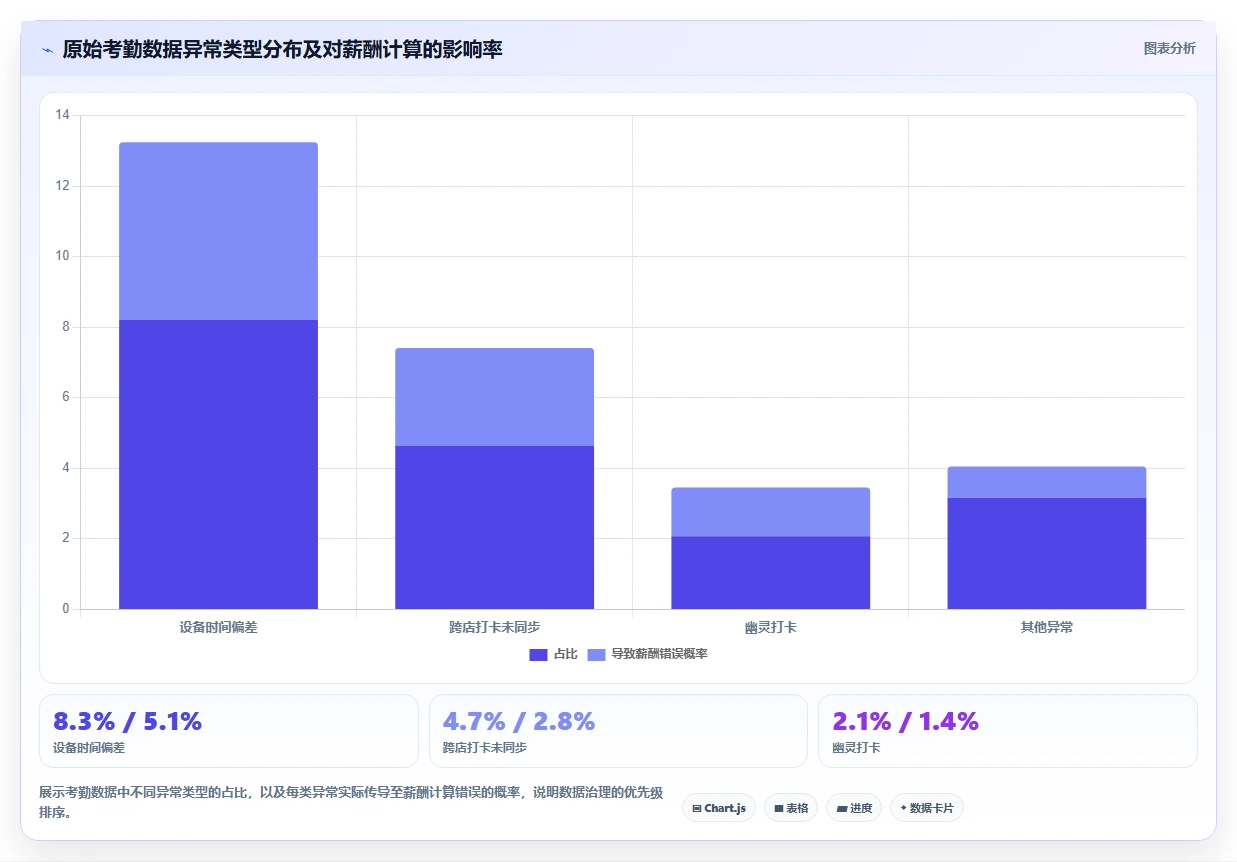
Task: Click the progress icon in the 进度 chip
Action: tap(841, 808)
